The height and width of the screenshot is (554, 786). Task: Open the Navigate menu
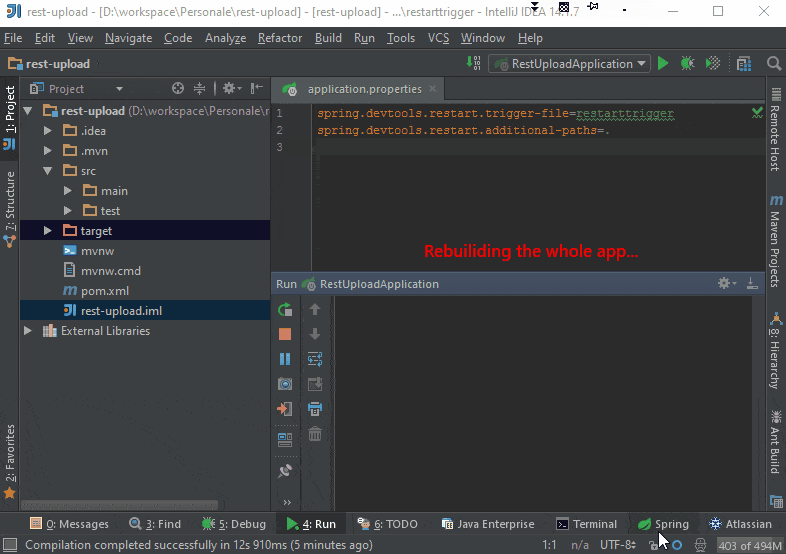tap(128, 38)
